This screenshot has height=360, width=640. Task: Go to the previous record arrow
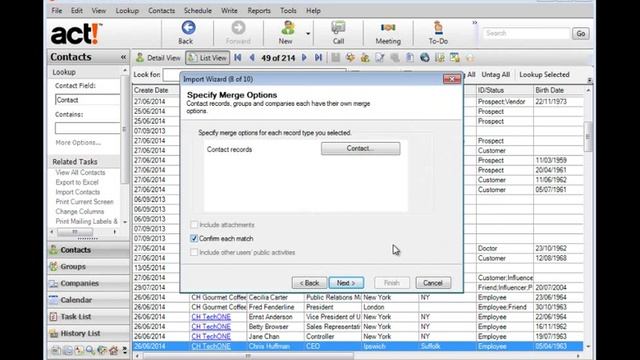point(252,58)
